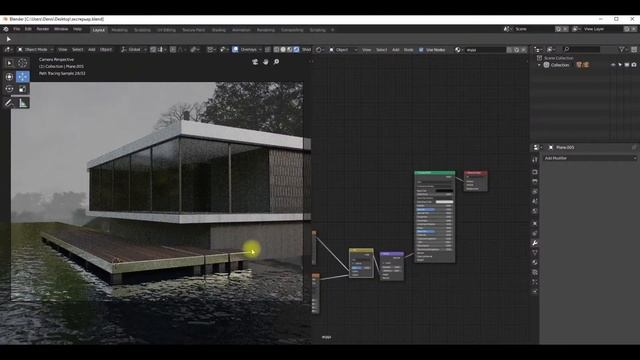The width and height of the screenshot is (640, 360).
Task: Open the Object Data triangle tab
Action: (535, 253)
